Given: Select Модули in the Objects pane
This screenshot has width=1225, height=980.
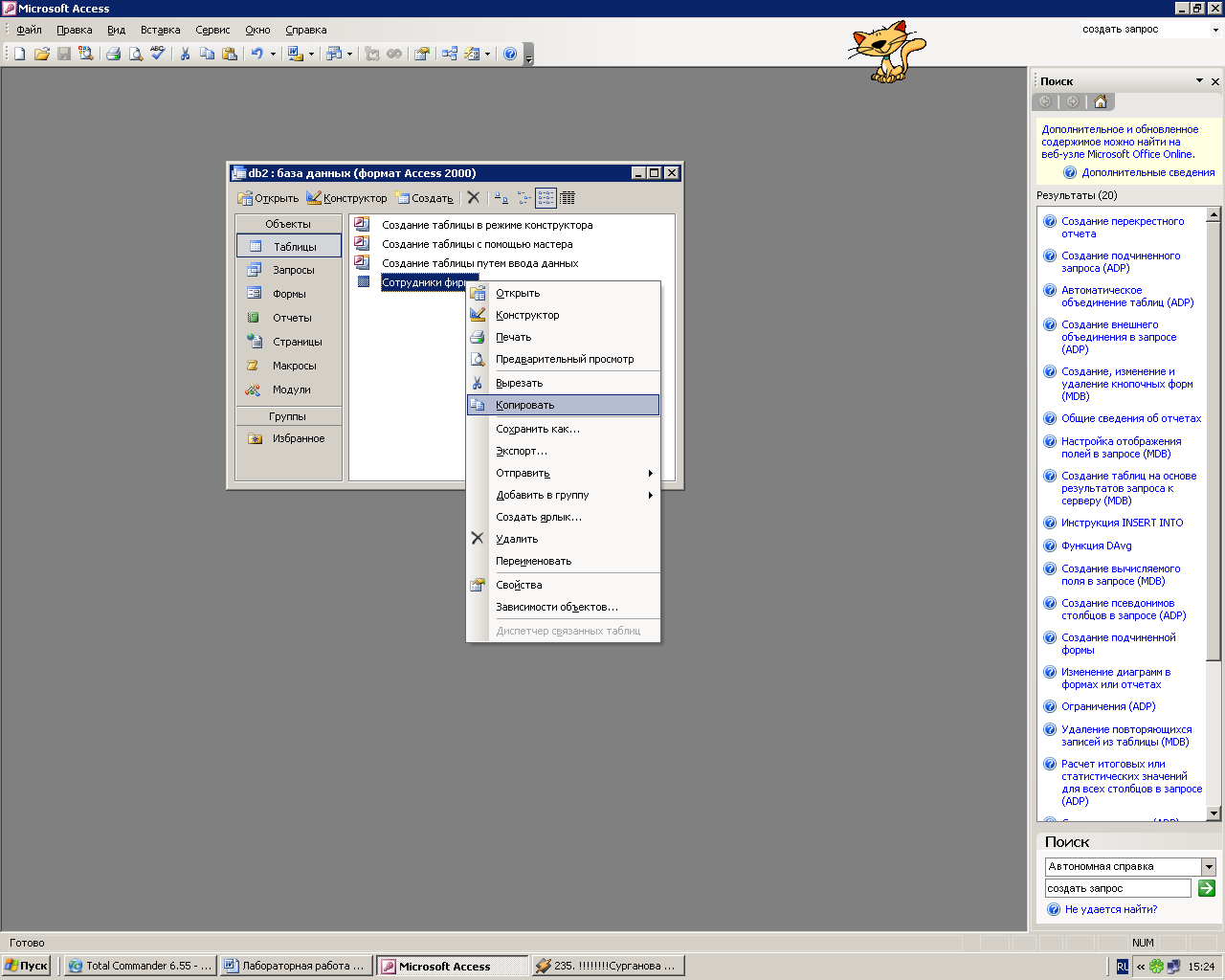Looking at the screenshot, I should pyautogui.click(x=288, y=390).
